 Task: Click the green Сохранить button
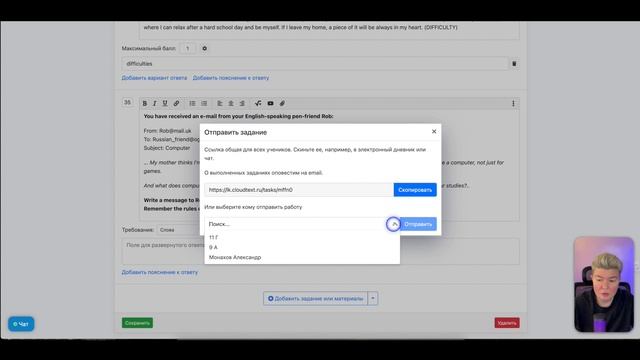(x=137, y=323)
